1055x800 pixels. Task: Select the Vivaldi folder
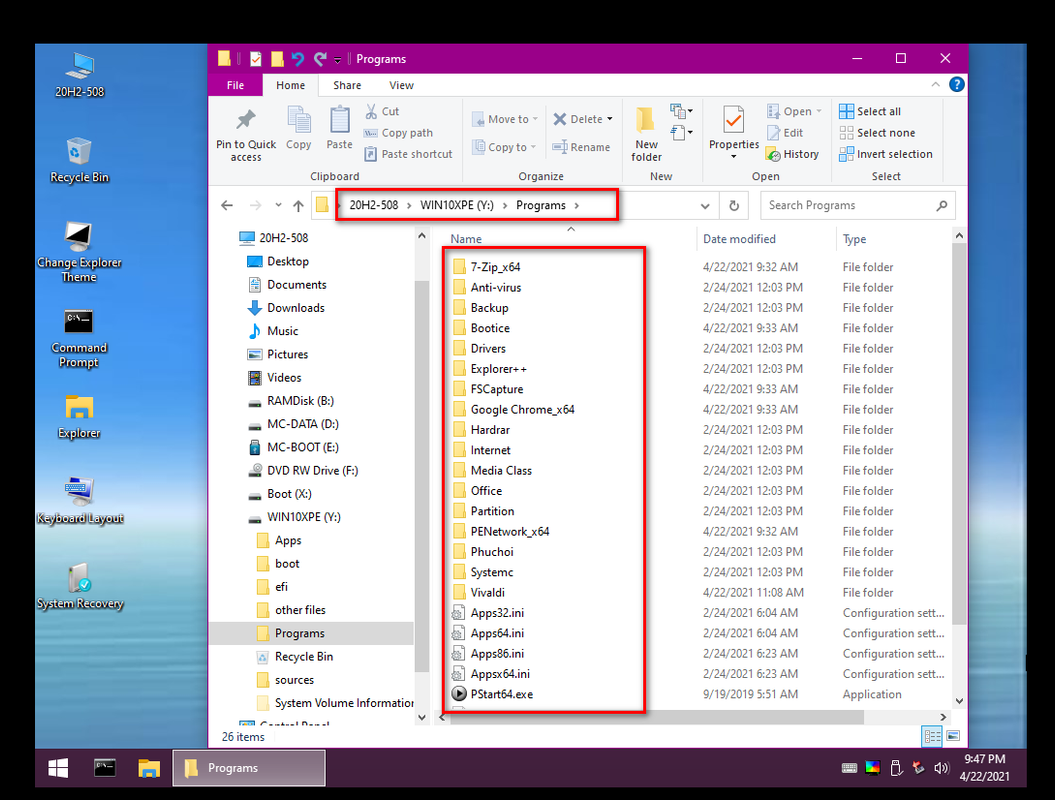(x=487, y=593)
